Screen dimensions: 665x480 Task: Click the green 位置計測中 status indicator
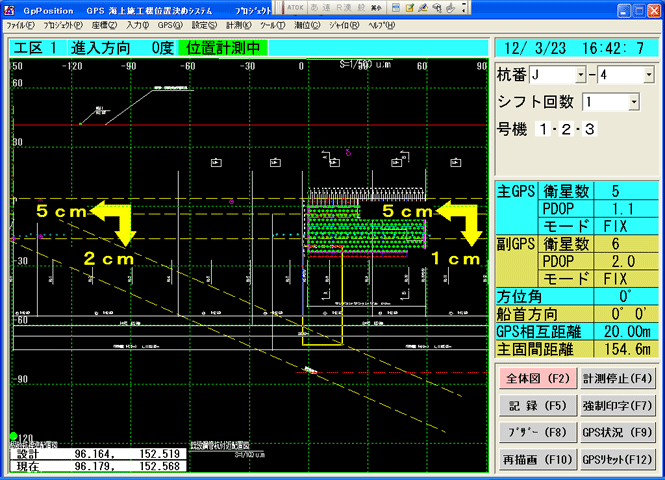tap(221, 47)
